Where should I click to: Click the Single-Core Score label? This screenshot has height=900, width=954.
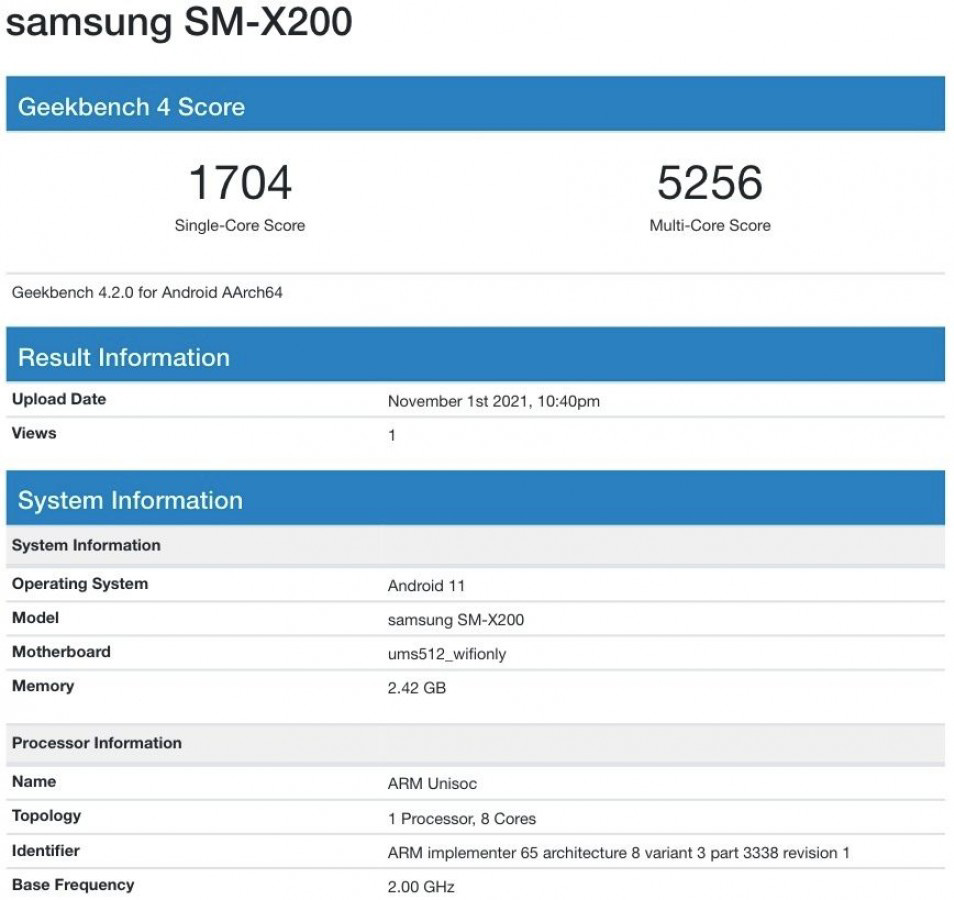tap(238, 226)
